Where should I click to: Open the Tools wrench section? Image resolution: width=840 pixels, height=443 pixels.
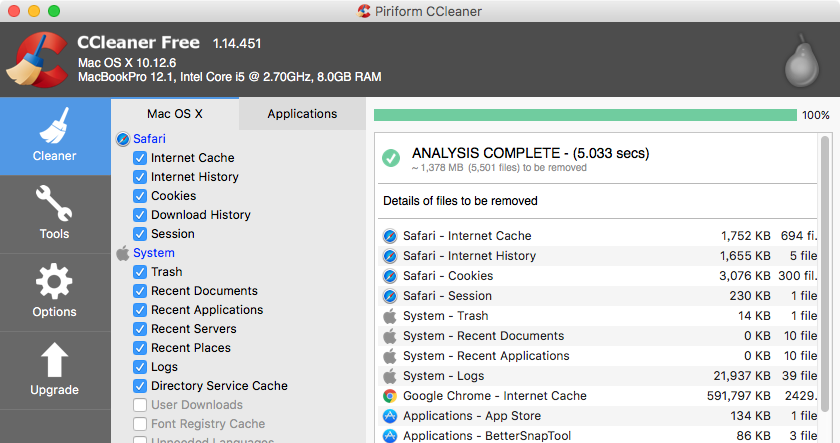pyautogui.click(x=55, y=214)
